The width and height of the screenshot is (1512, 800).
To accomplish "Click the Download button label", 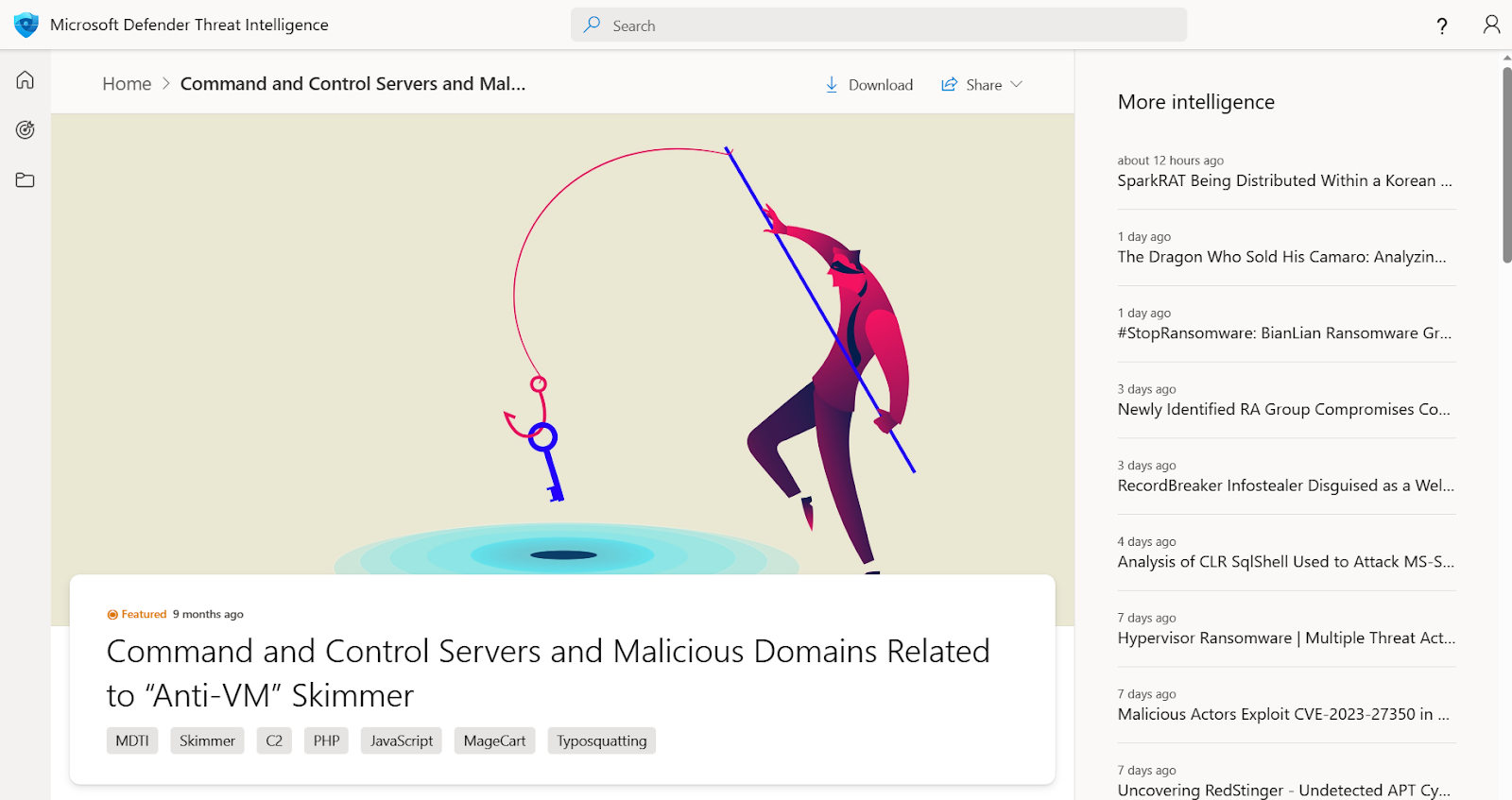I will coord(881,85).
